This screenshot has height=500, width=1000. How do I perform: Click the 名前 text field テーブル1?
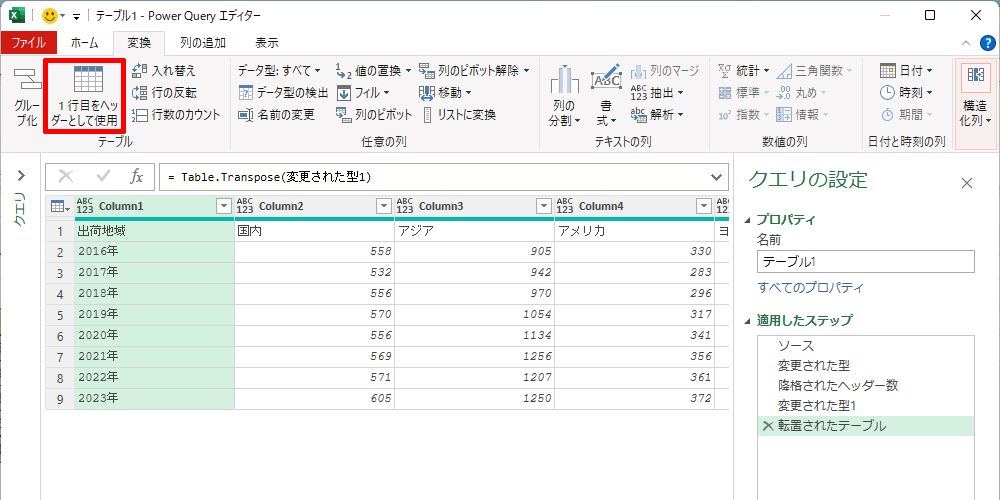(865, 262)
